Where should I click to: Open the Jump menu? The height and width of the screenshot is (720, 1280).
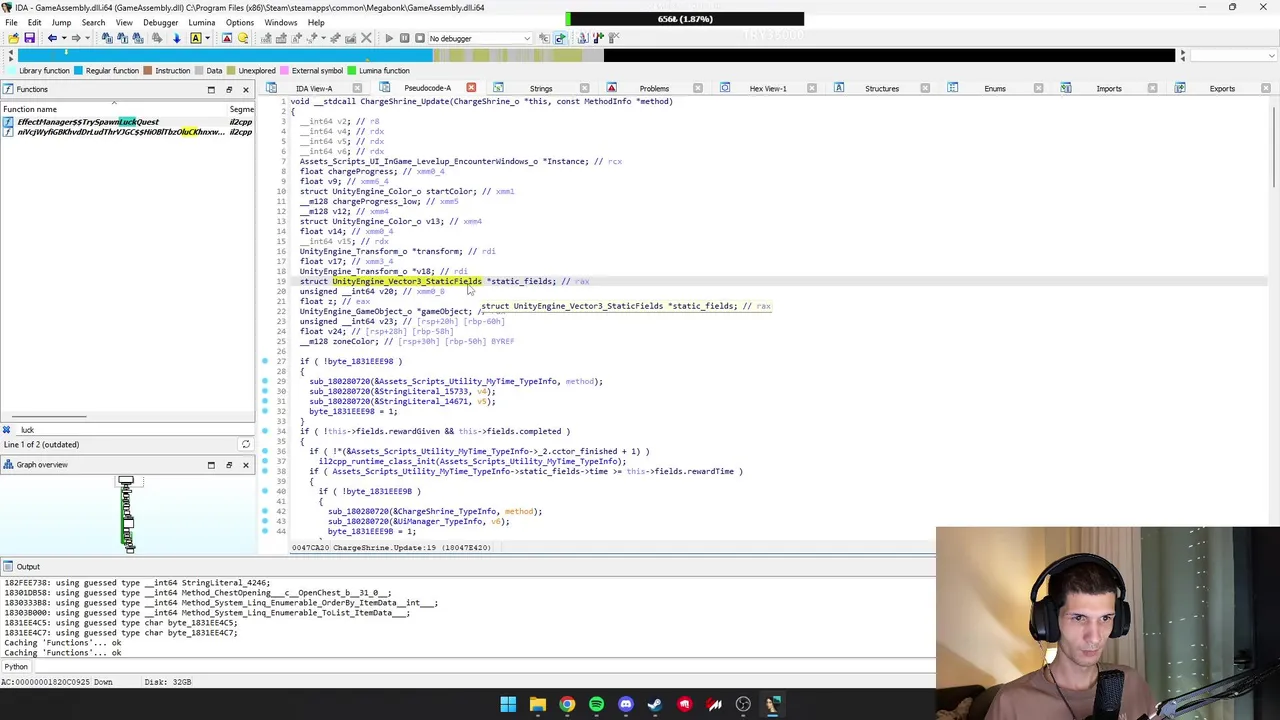click(x=61, y=22)
